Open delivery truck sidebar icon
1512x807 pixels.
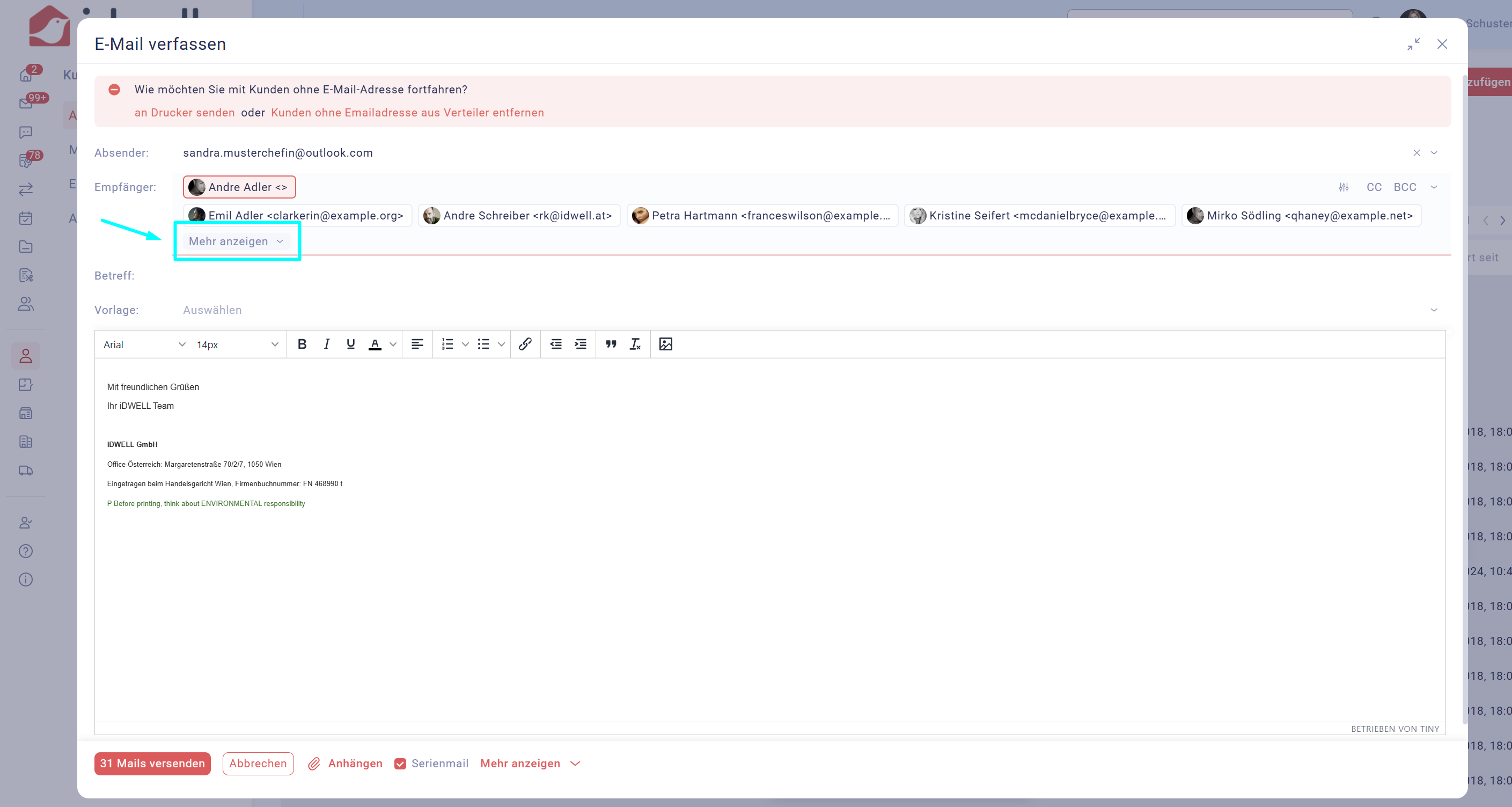pos(26,470)
